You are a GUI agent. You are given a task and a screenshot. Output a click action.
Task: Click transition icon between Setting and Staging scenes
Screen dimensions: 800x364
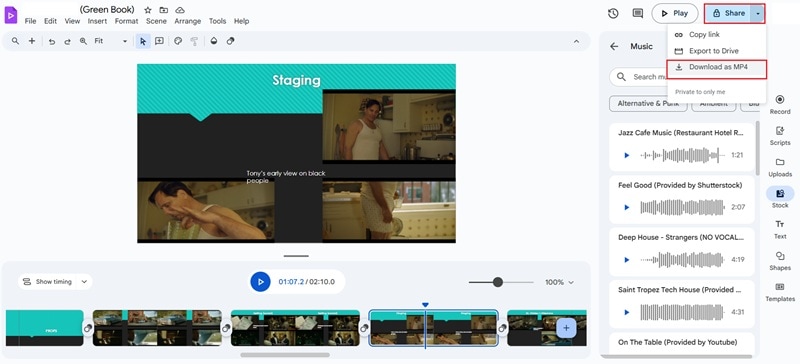[x=364, y=329]
